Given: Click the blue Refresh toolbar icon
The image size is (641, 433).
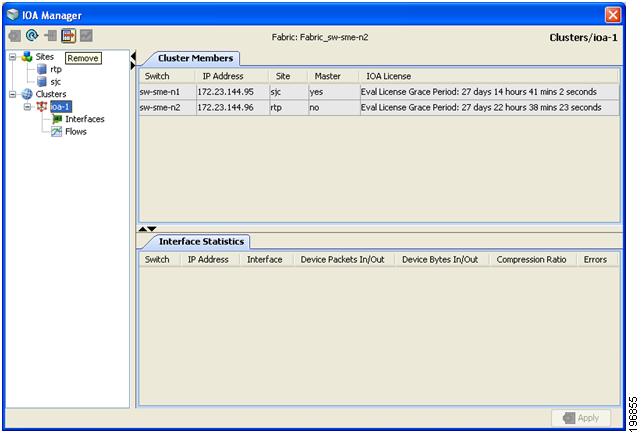Looking at the screenshot, I should pos(32,36).
